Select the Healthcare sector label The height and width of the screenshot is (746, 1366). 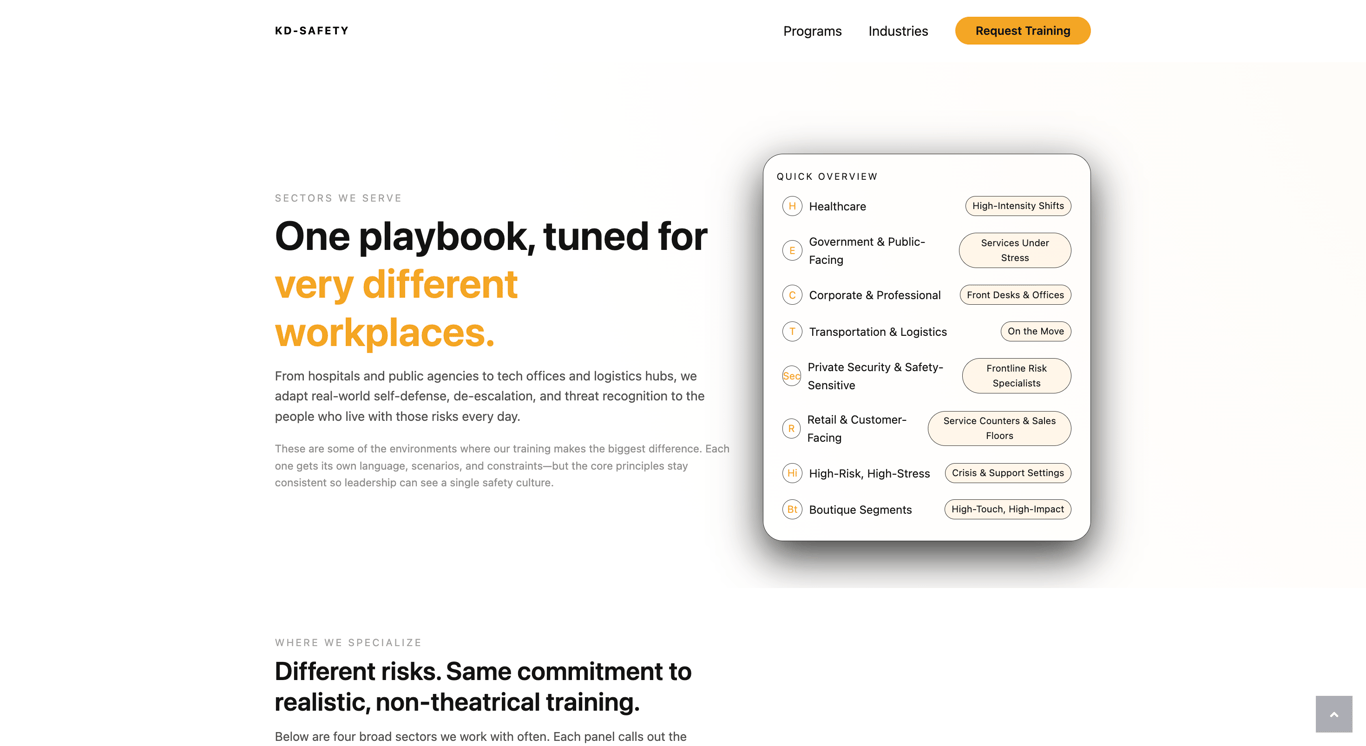[x=837, y=206]
